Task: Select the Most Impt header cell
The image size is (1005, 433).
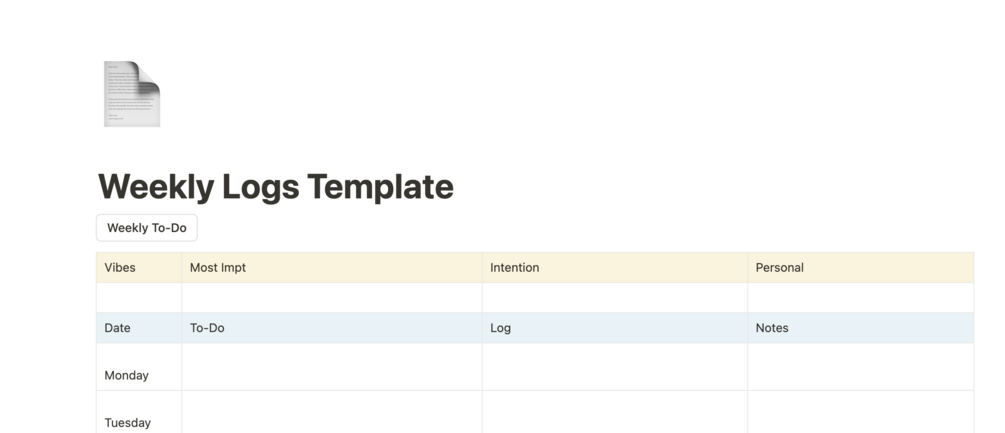Action: pyautogui.click(x=332, y=268)
